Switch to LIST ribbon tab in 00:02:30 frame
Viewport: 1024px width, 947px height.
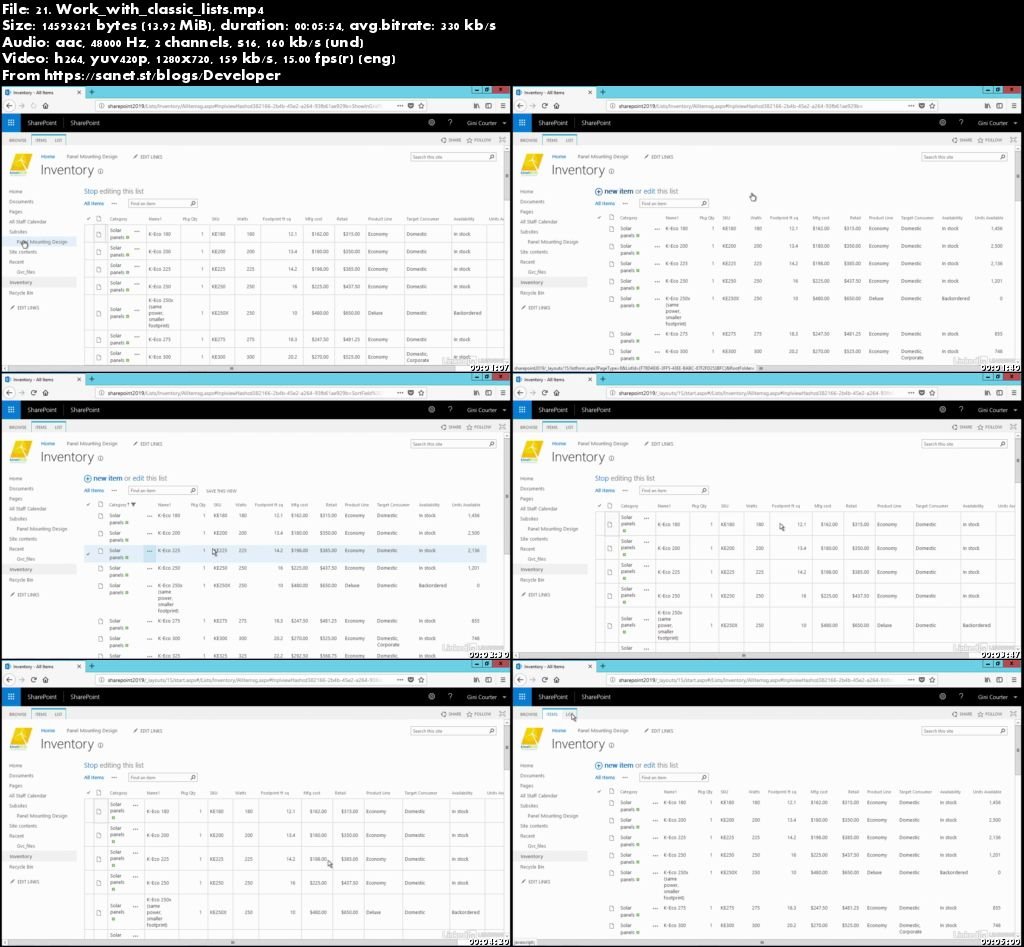pos(58,427)
